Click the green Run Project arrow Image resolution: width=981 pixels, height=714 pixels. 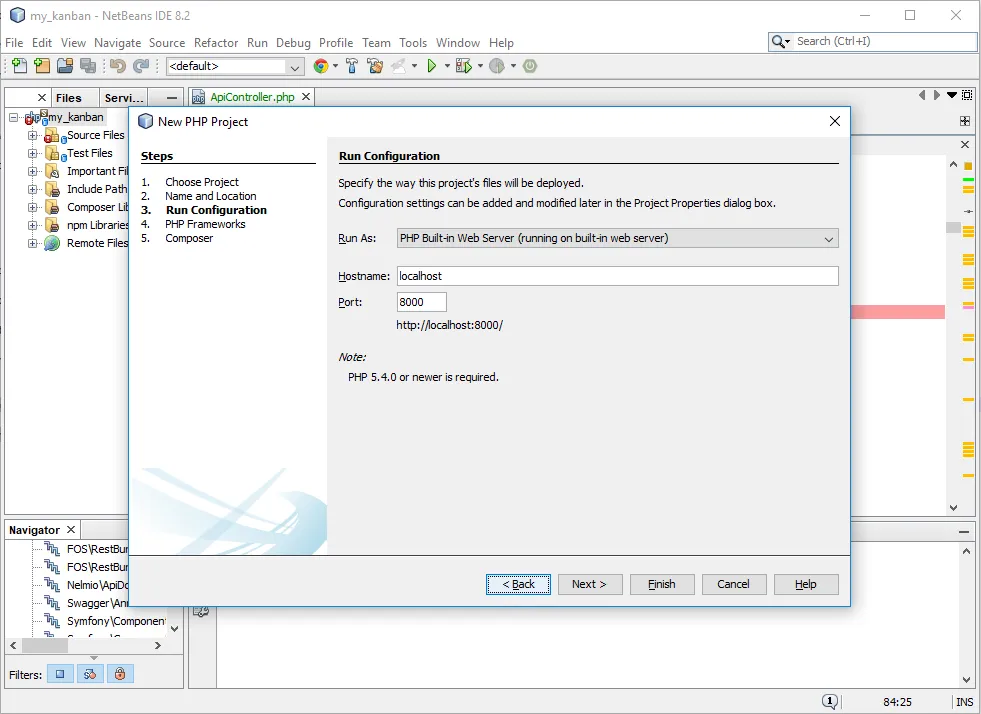point(432,66)
